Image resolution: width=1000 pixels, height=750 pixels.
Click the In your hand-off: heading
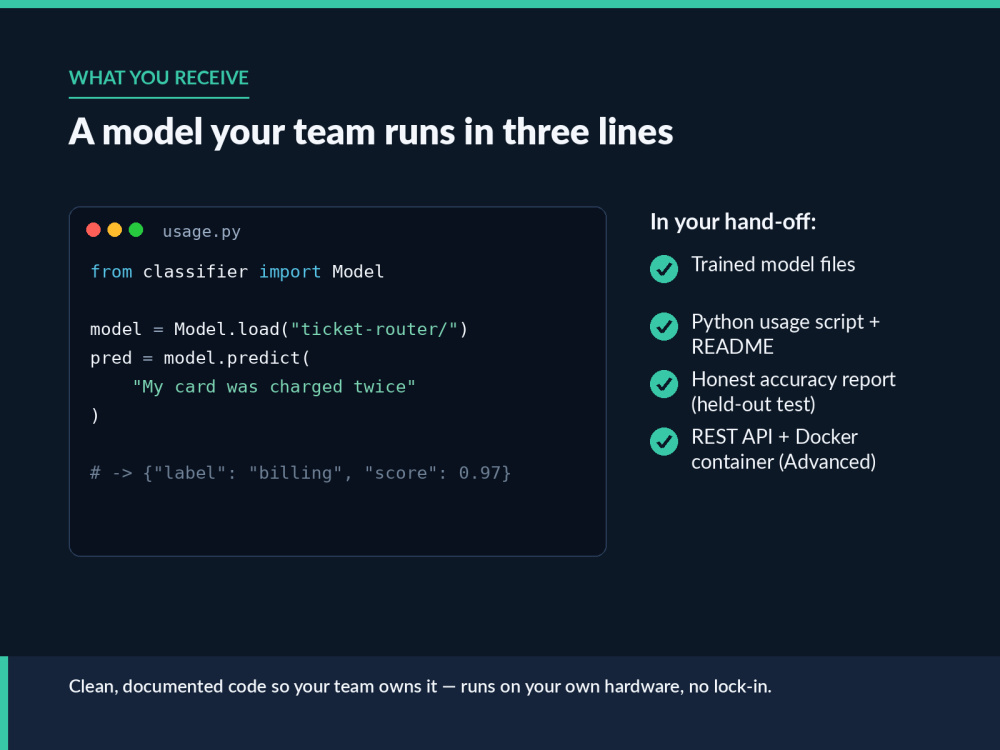pos(733,222)
